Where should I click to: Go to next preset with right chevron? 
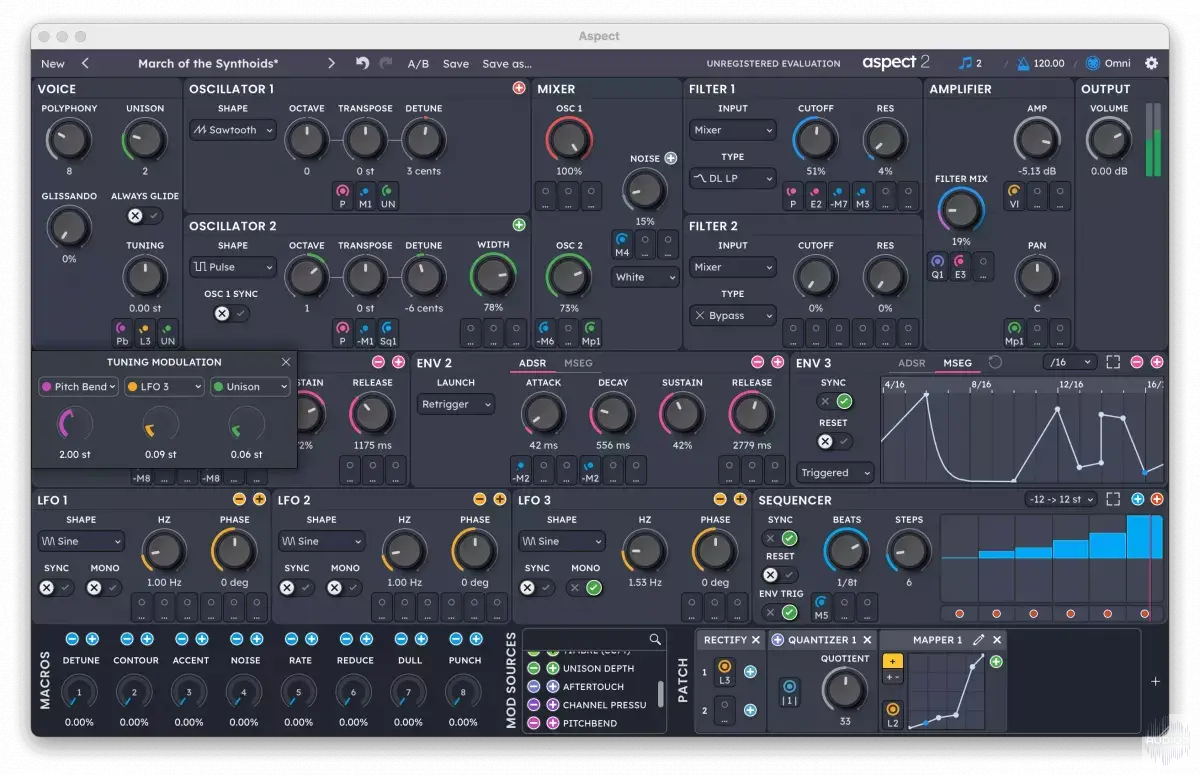(x=331, y=63)
